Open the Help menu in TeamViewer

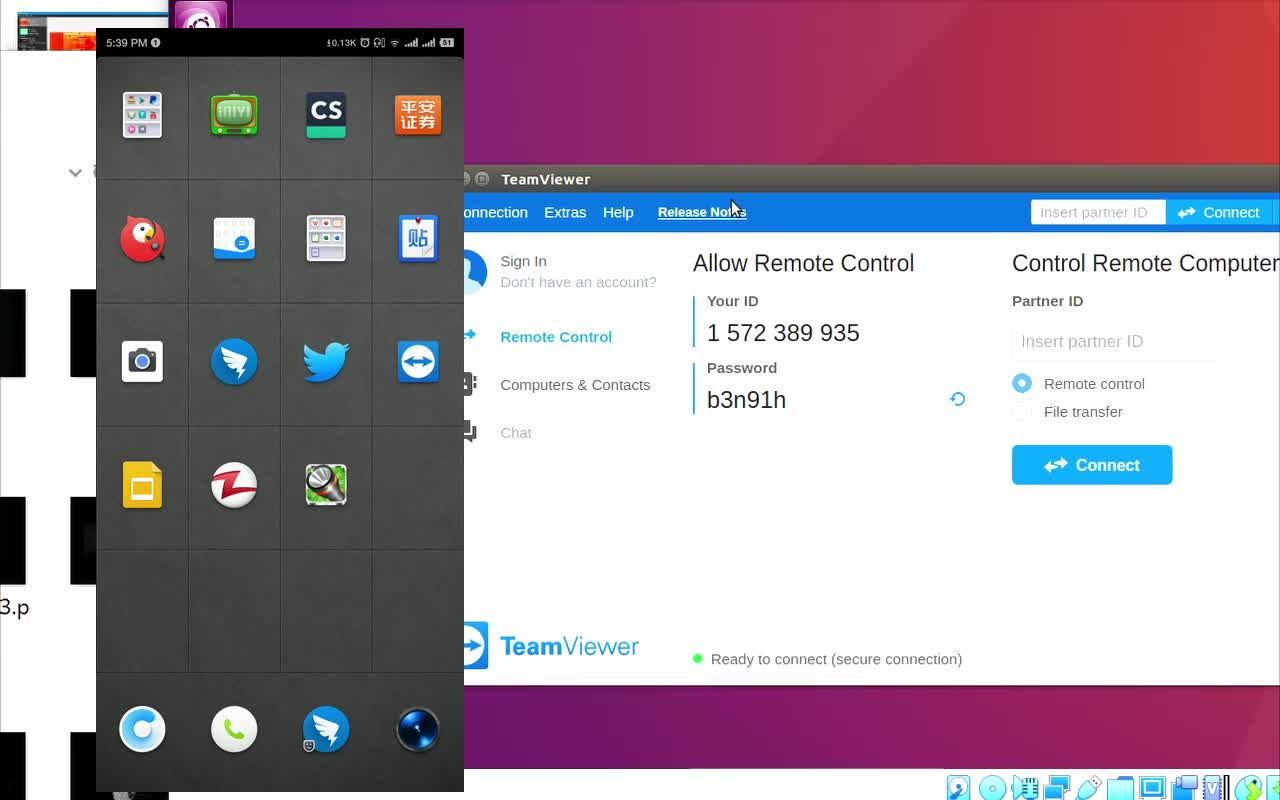618,212
